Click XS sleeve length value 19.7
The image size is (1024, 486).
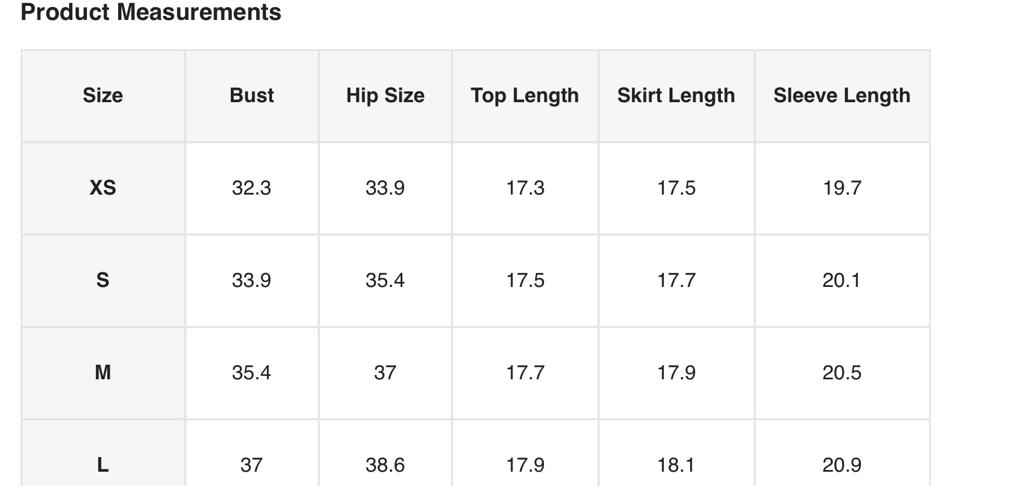842,188
